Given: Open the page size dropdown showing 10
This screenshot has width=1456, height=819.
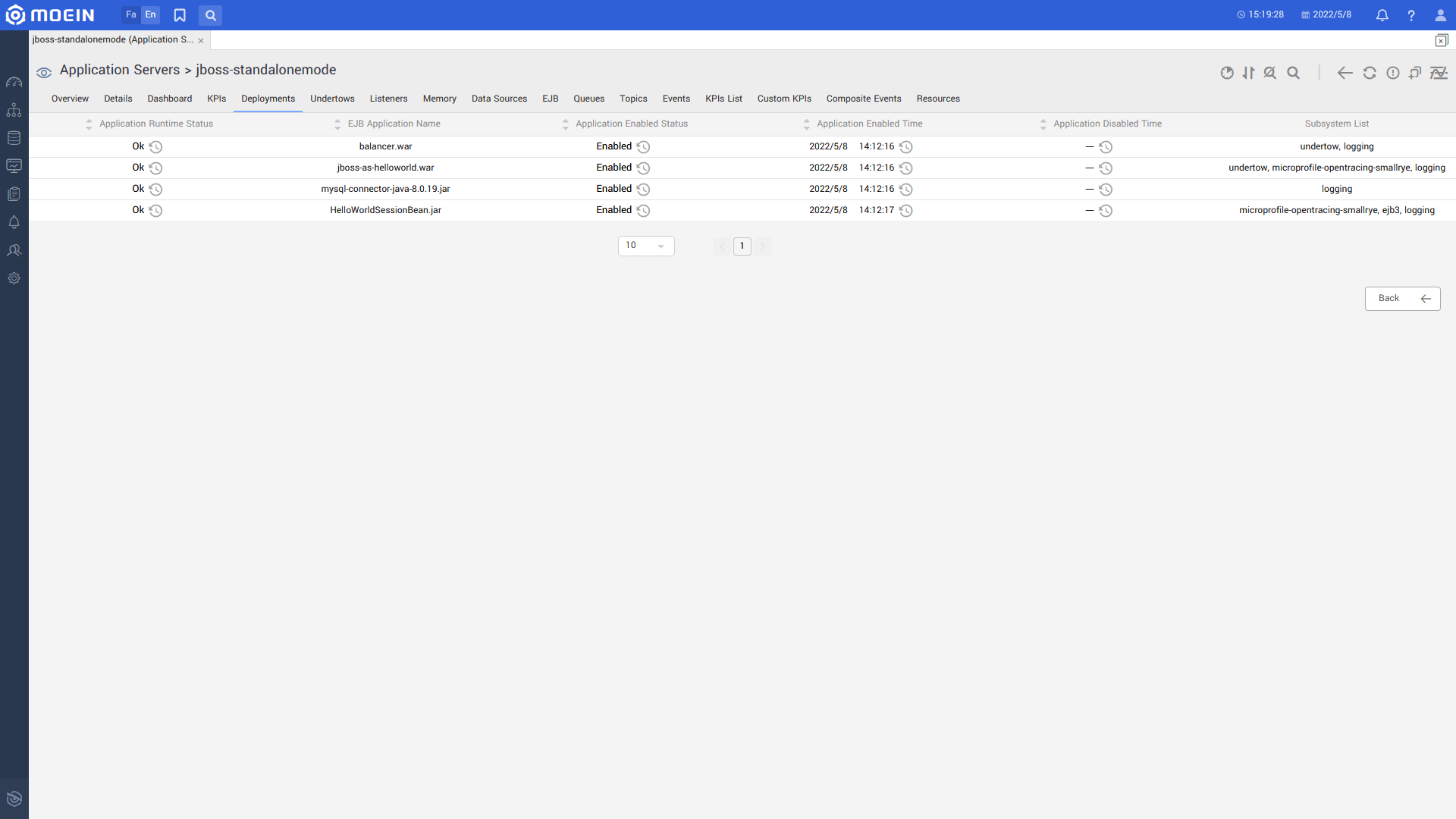Looking at the screenshot, I should [x=646, y=246].
